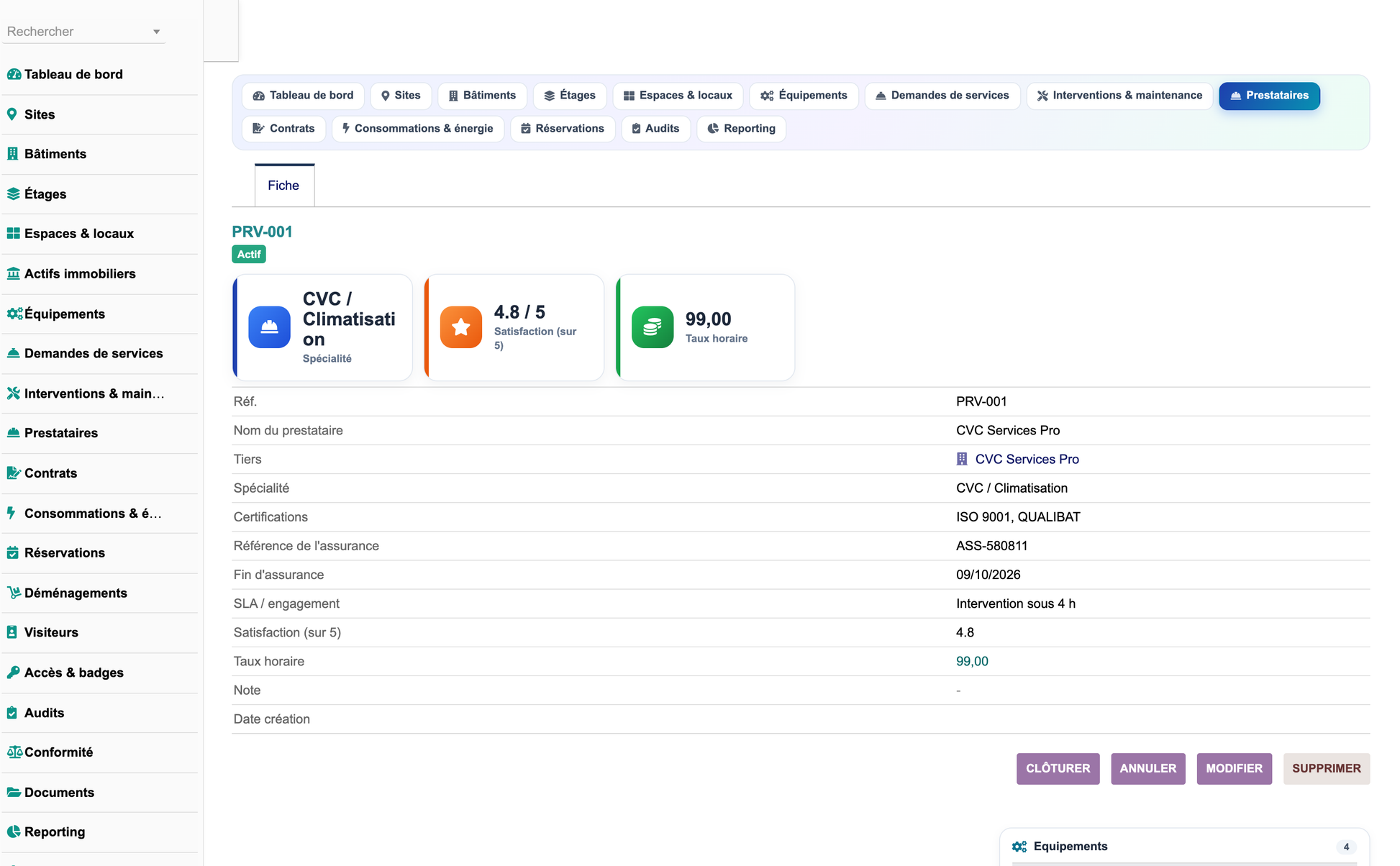Go to Sites in the top navigation
1400x866 pixels.
coord(401,96)
